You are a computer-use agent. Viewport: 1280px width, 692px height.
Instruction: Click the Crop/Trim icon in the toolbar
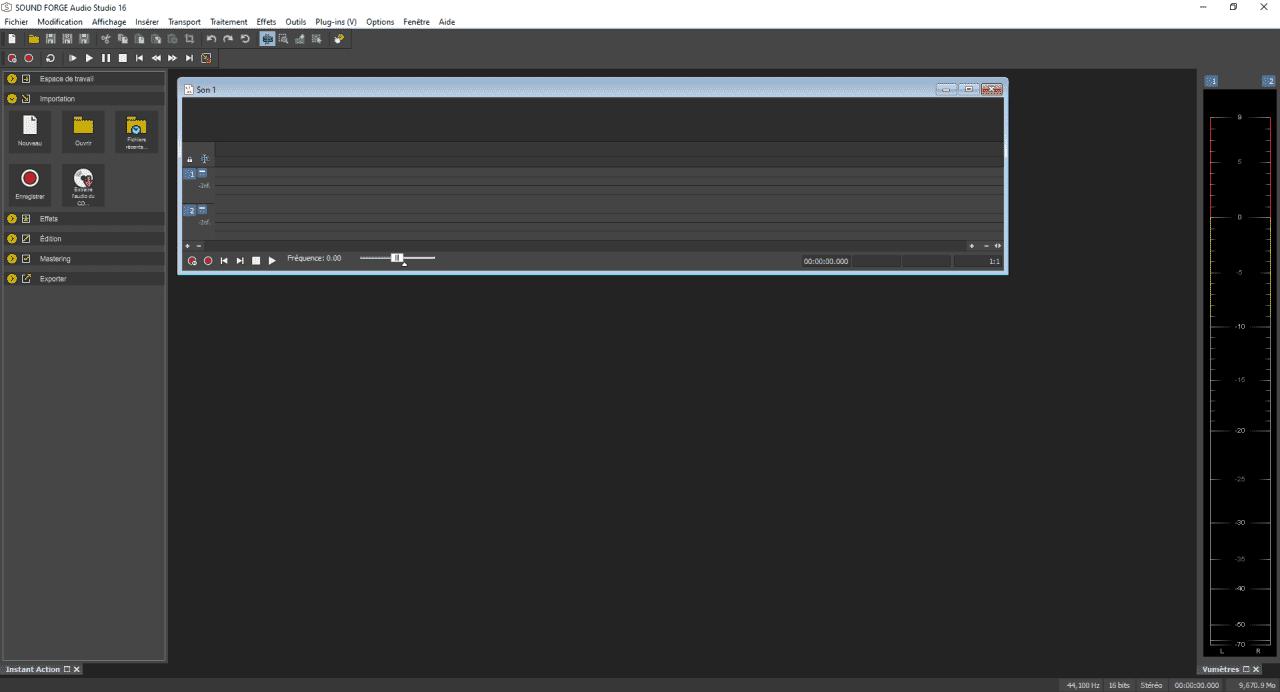191,38
